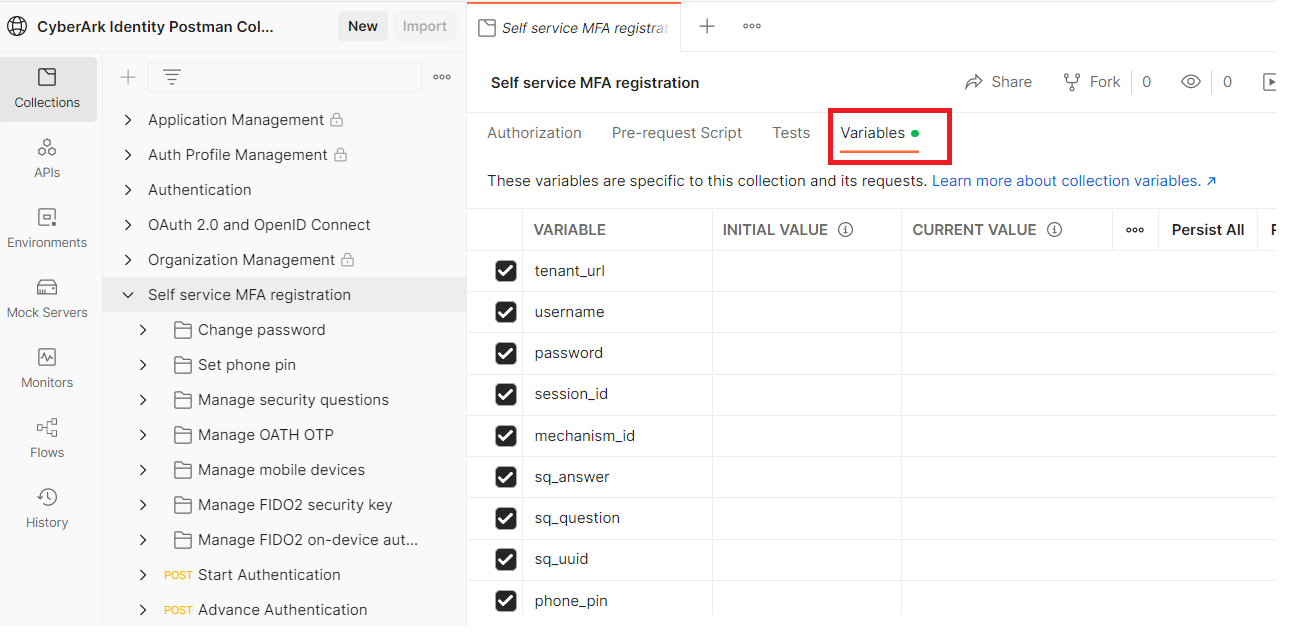Open the Environments sidebar panel
The image size is (1302, 634).
(x=47, y=229)
